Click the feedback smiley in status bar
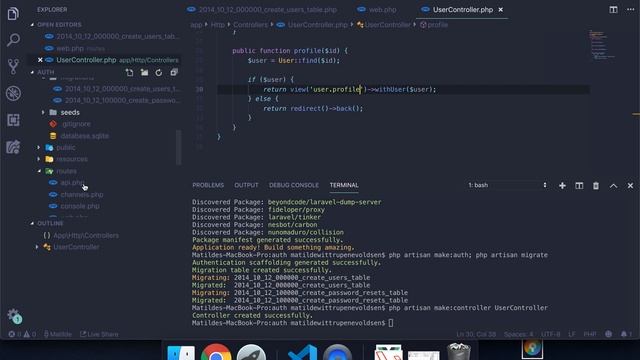 click(609, 334)
